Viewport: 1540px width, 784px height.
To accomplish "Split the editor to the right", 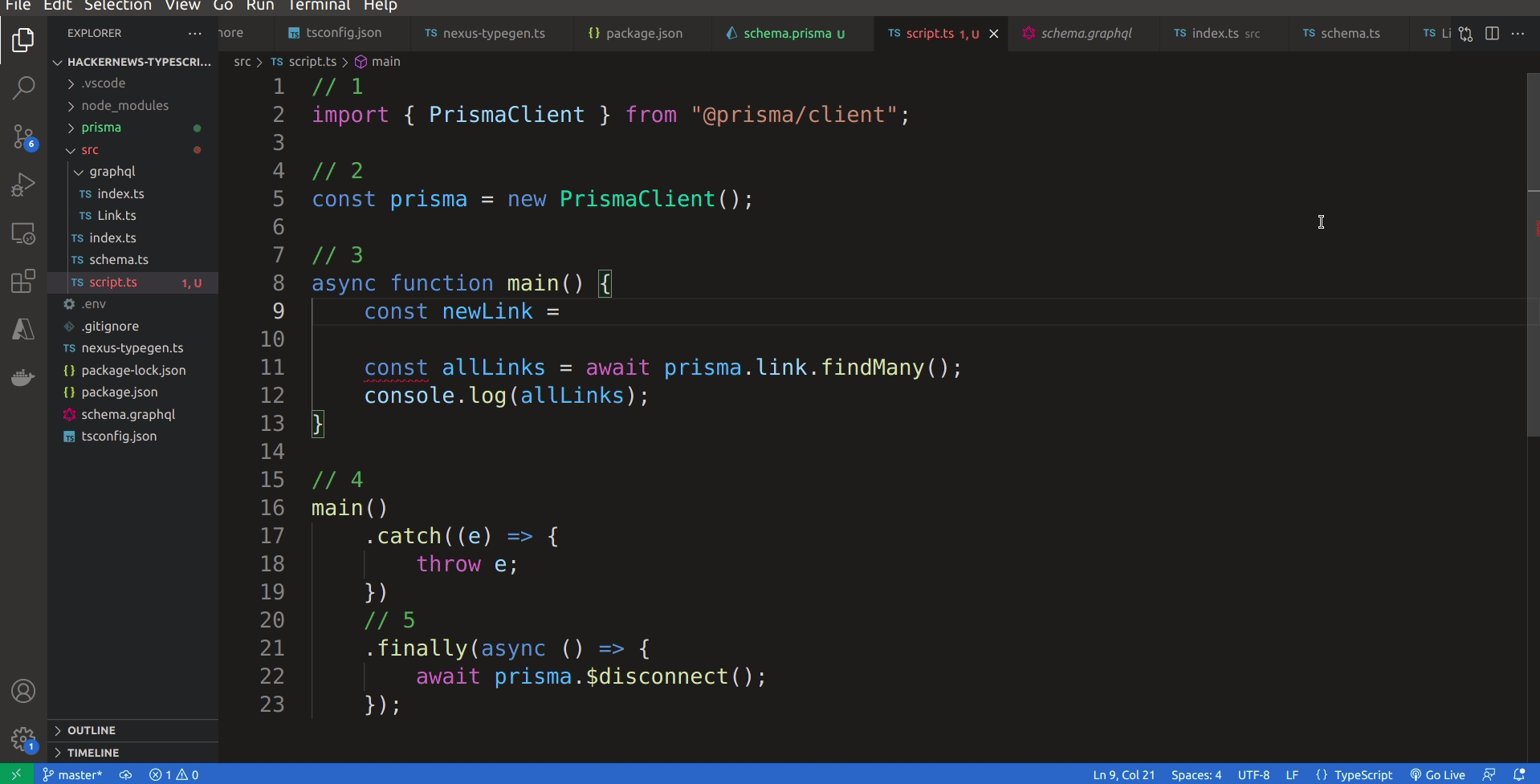I will point(1492,34).
